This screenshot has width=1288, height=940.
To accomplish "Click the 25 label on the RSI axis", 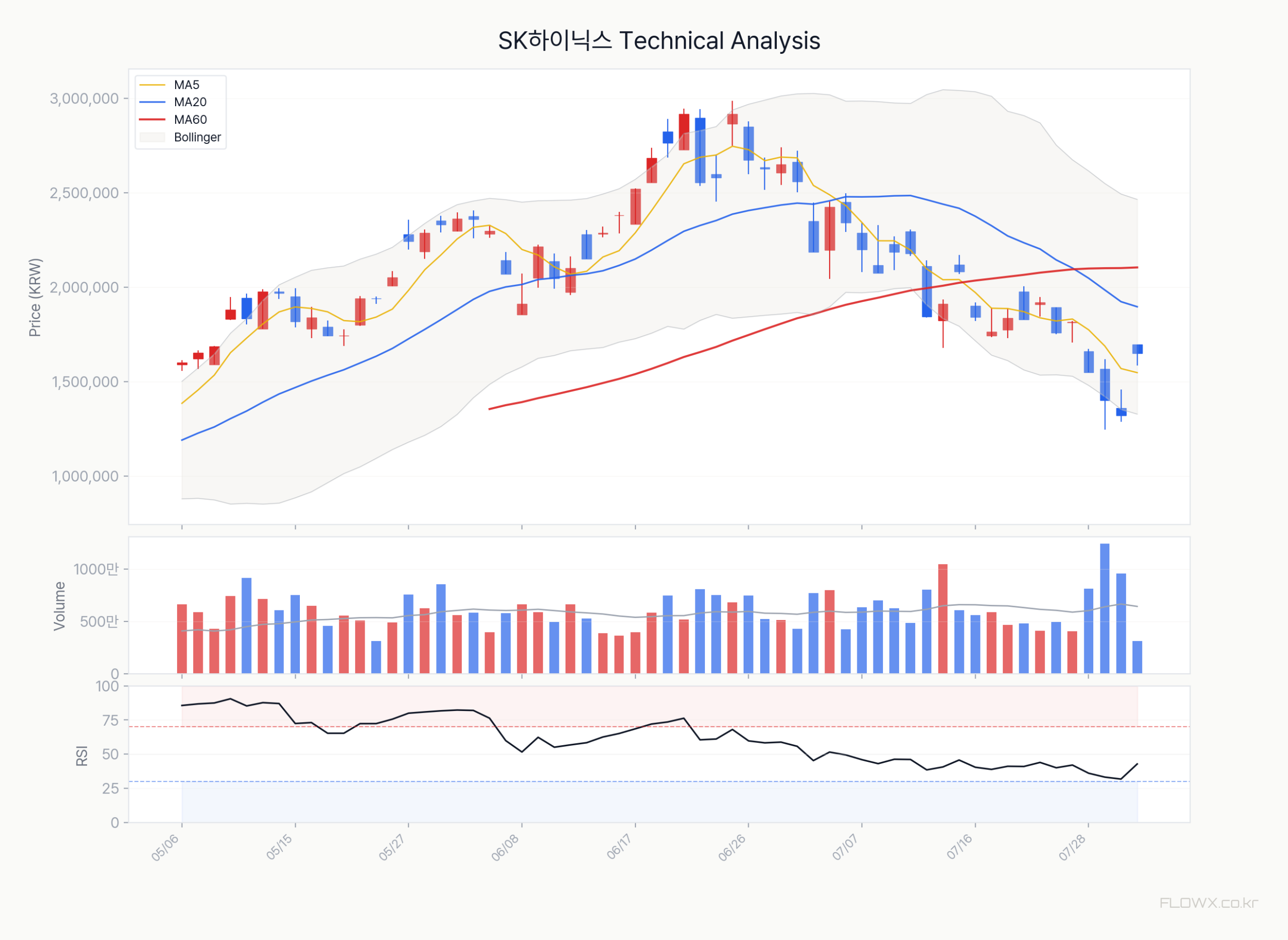I will pyautogui.click(x=110, y=789).
